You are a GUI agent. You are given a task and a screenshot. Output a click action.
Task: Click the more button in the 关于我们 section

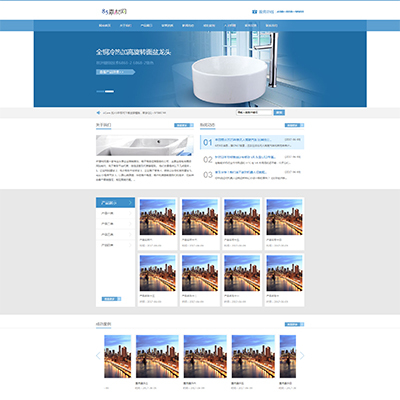tap(184, 125)
